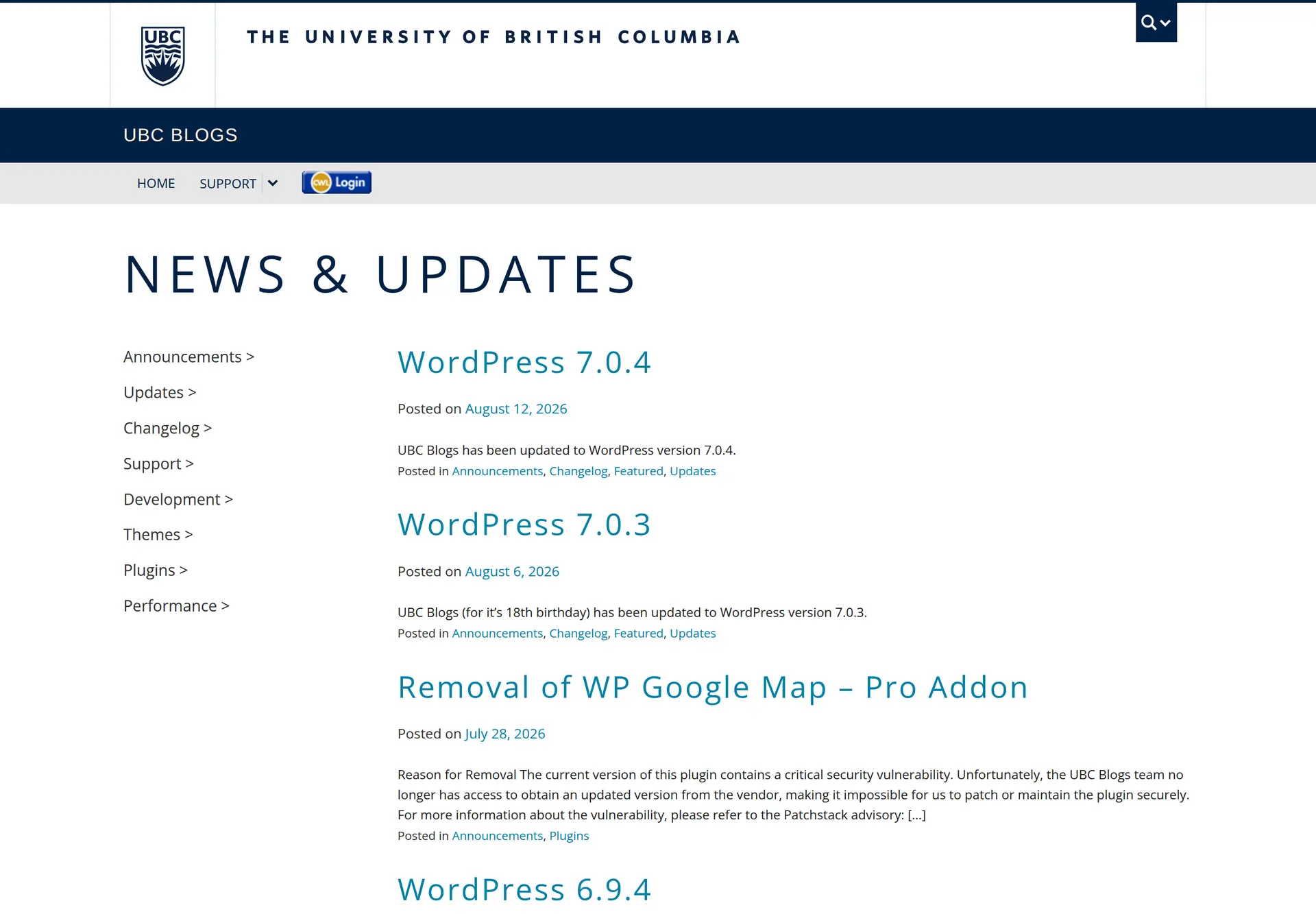1316x914 pixels.
Task: Click the Reason for Removal excerpt text
Action: [793, 795]
